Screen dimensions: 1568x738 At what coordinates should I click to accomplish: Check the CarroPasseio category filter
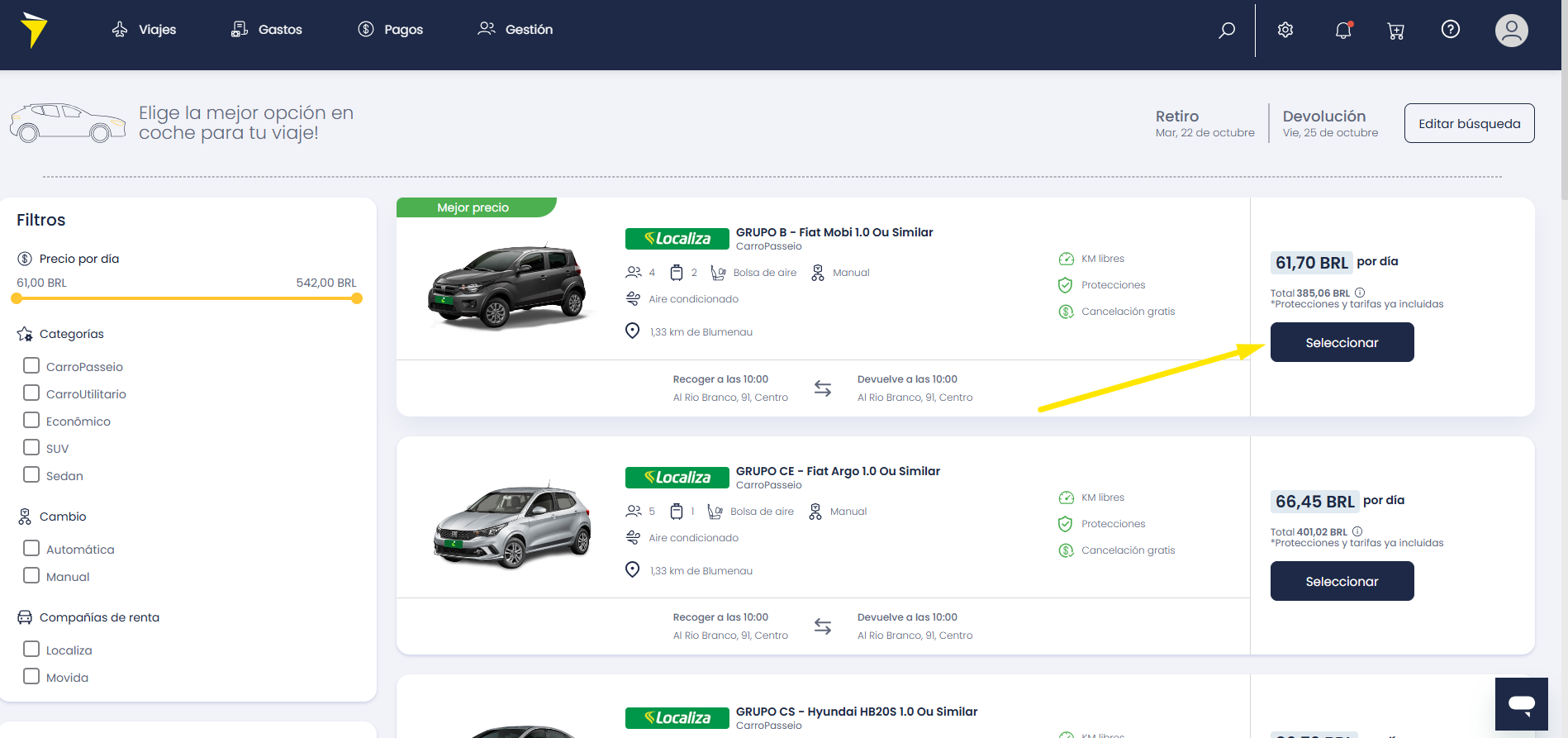[x=31, y=365]
